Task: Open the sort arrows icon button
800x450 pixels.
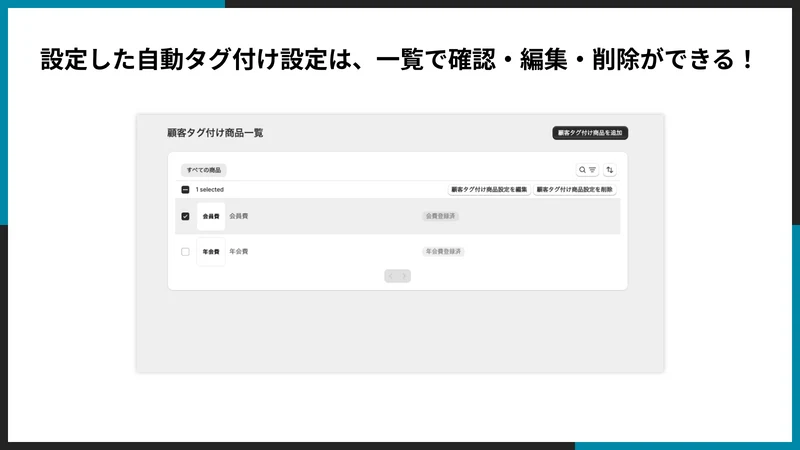Action: tap(610, 170)
